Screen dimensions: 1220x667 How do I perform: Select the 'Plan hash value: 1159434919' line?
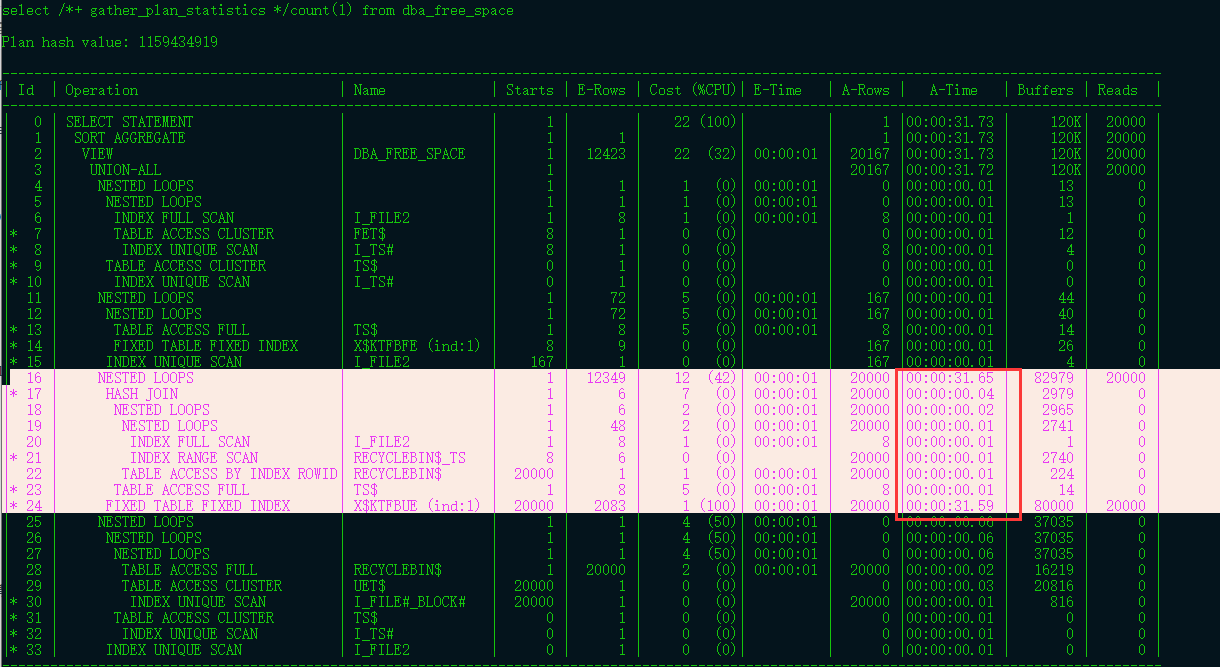coord(110,42)
